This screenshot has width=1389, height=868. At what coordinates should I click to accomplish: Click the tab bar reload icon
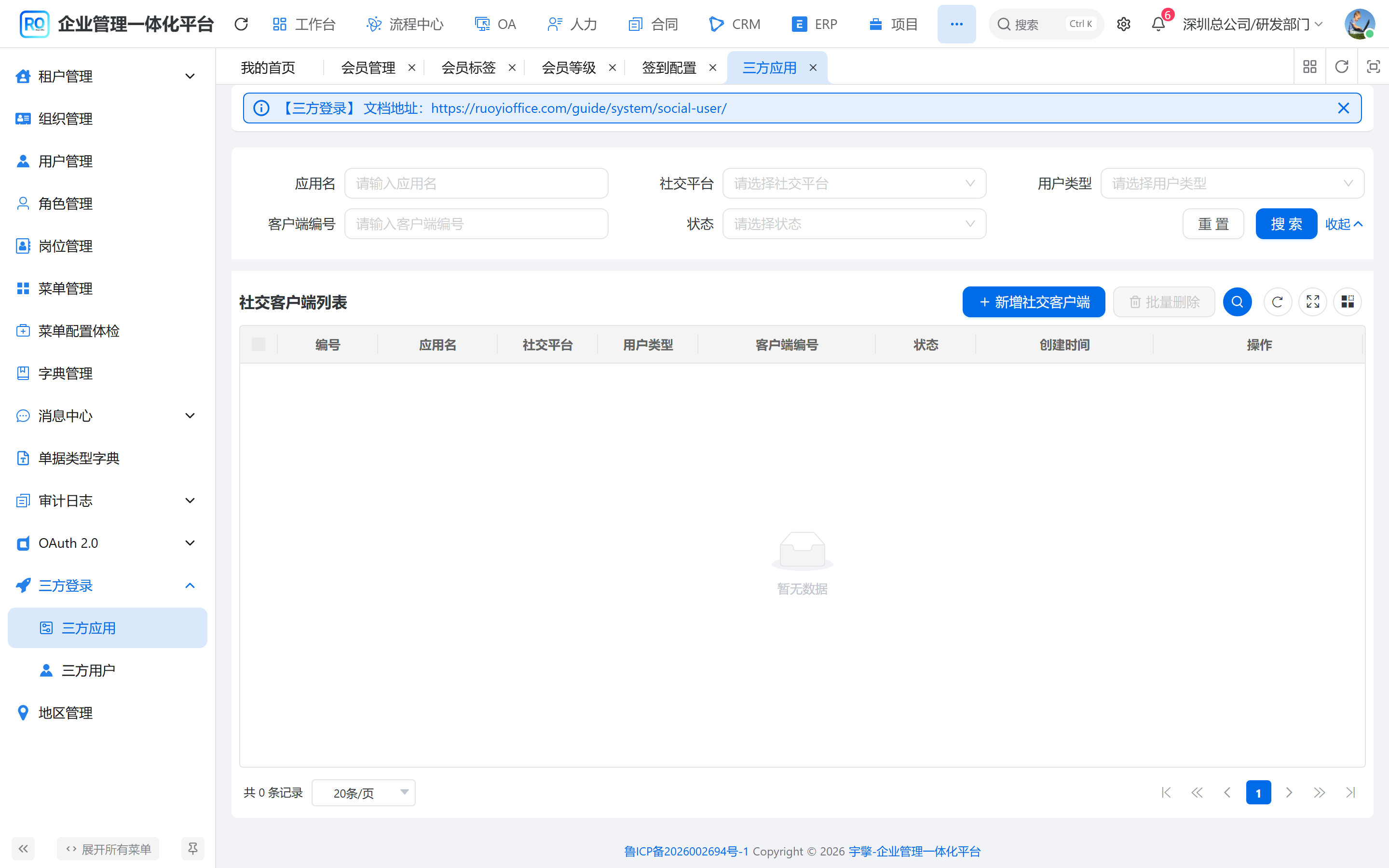[1341, 67]
